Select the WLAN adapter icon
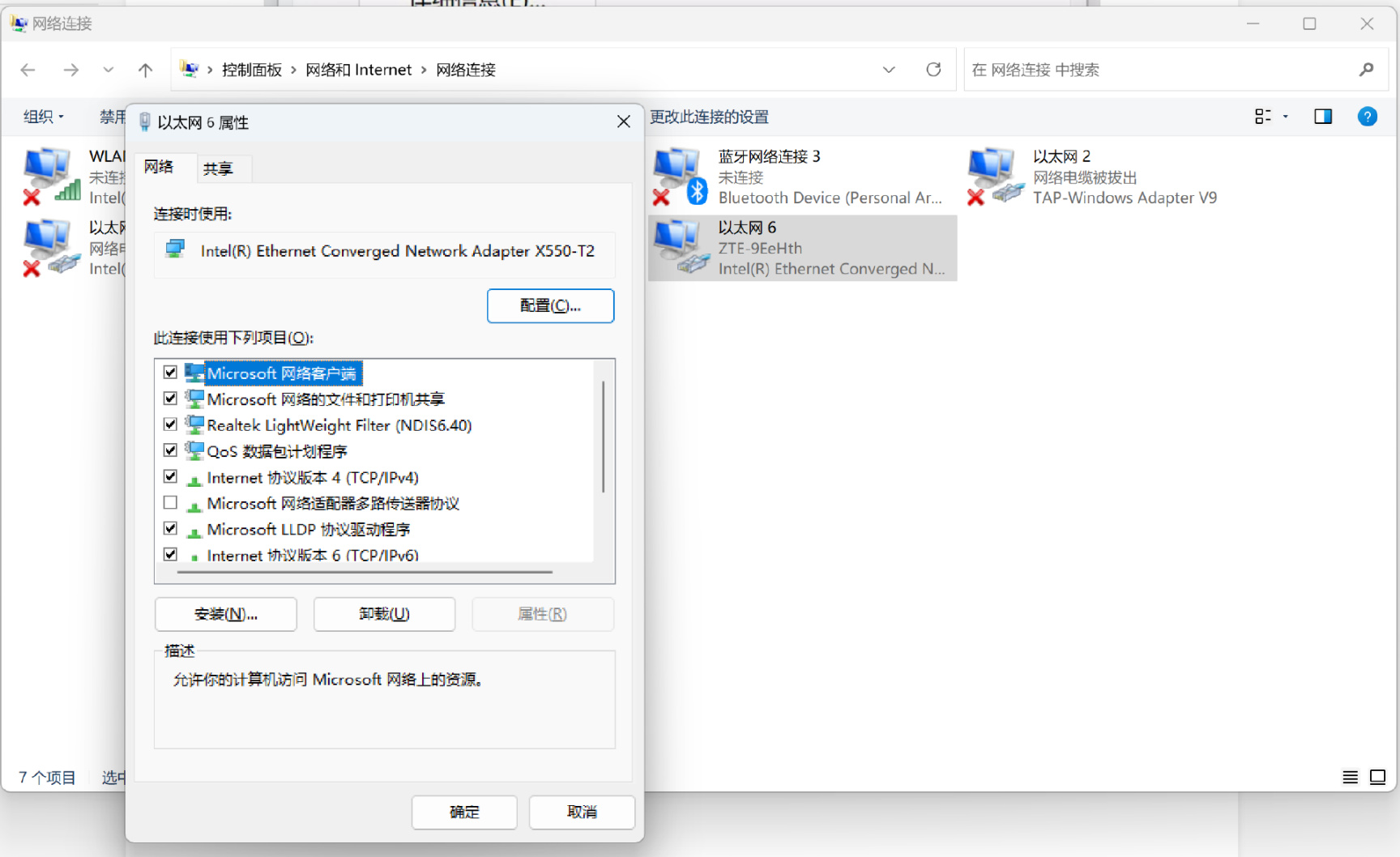 [49, 174]
